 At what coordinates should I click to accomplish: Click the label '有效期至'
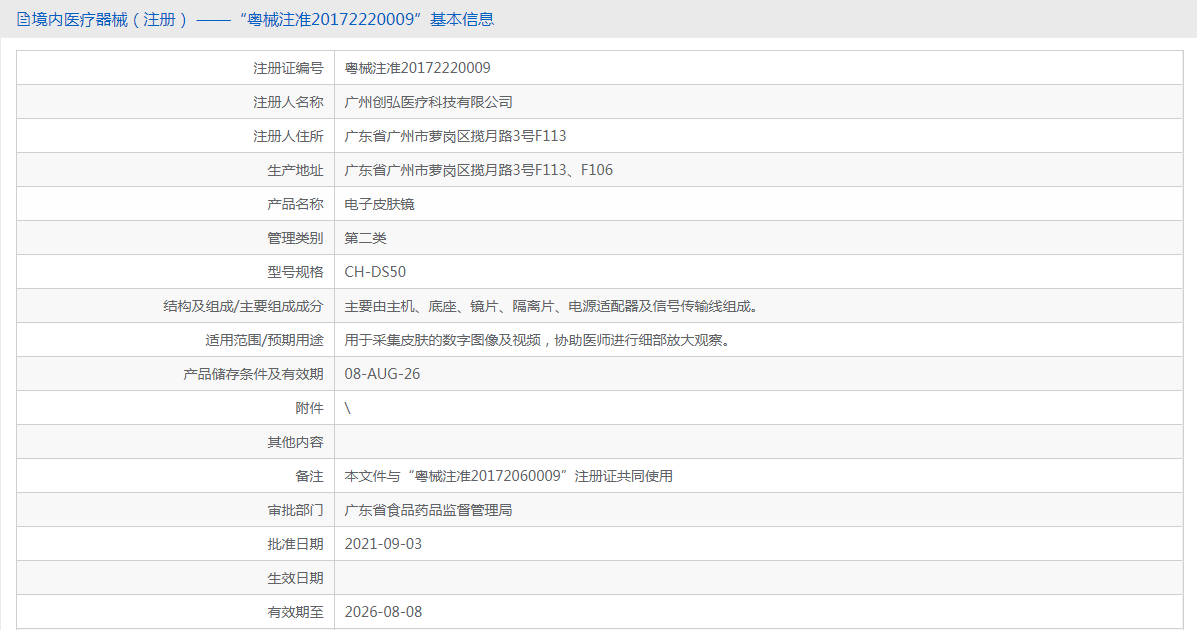coord(295,612)
